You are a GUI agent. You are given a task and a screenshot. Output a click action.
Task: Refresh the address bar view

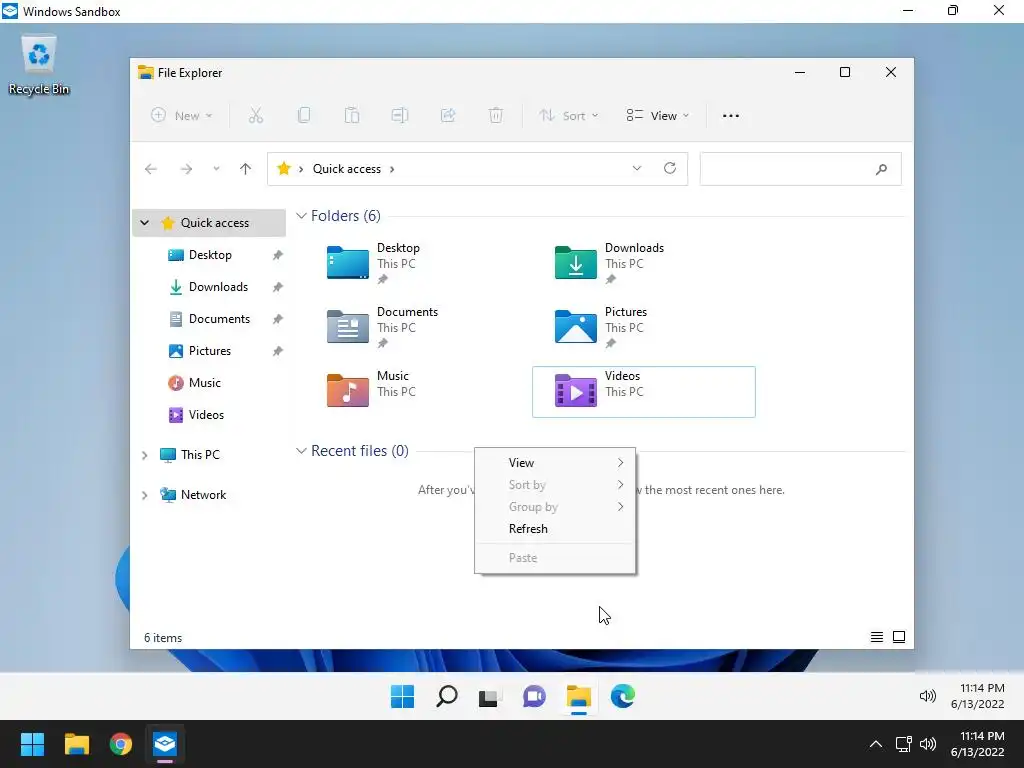coord(670,168)
